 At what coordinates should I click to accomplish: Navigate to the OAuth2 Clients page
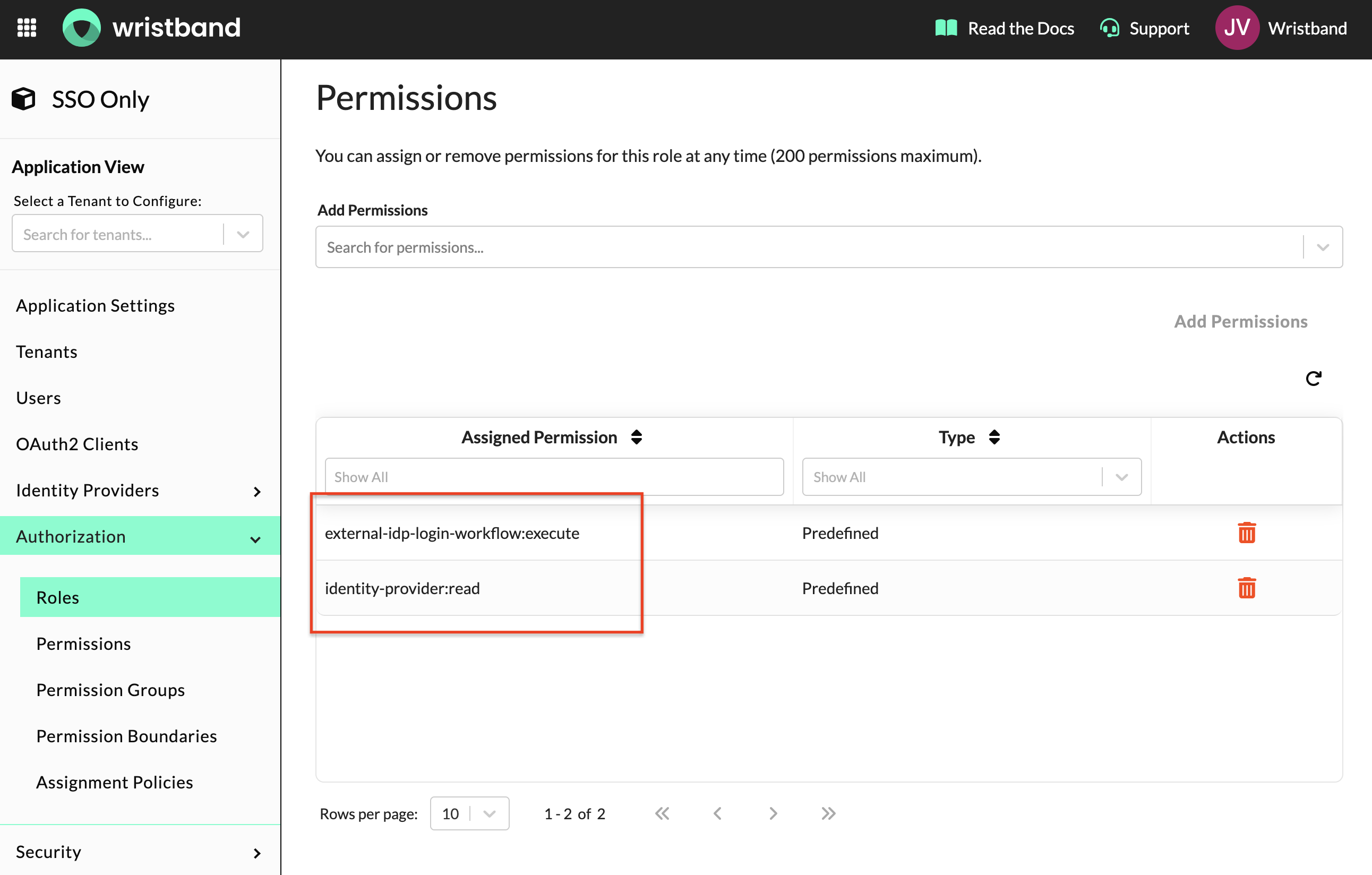point(77,444)
